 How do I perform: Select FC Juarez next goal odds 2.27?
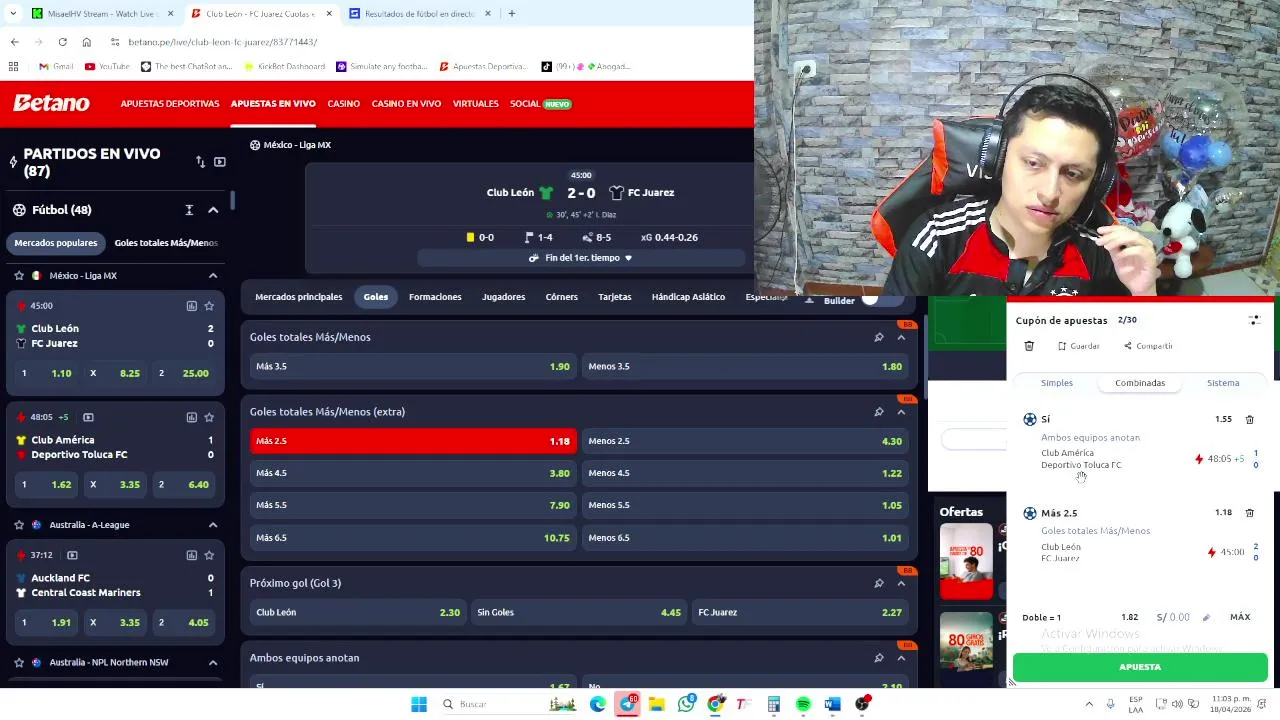pyautogui.click(x=800, y=612)
